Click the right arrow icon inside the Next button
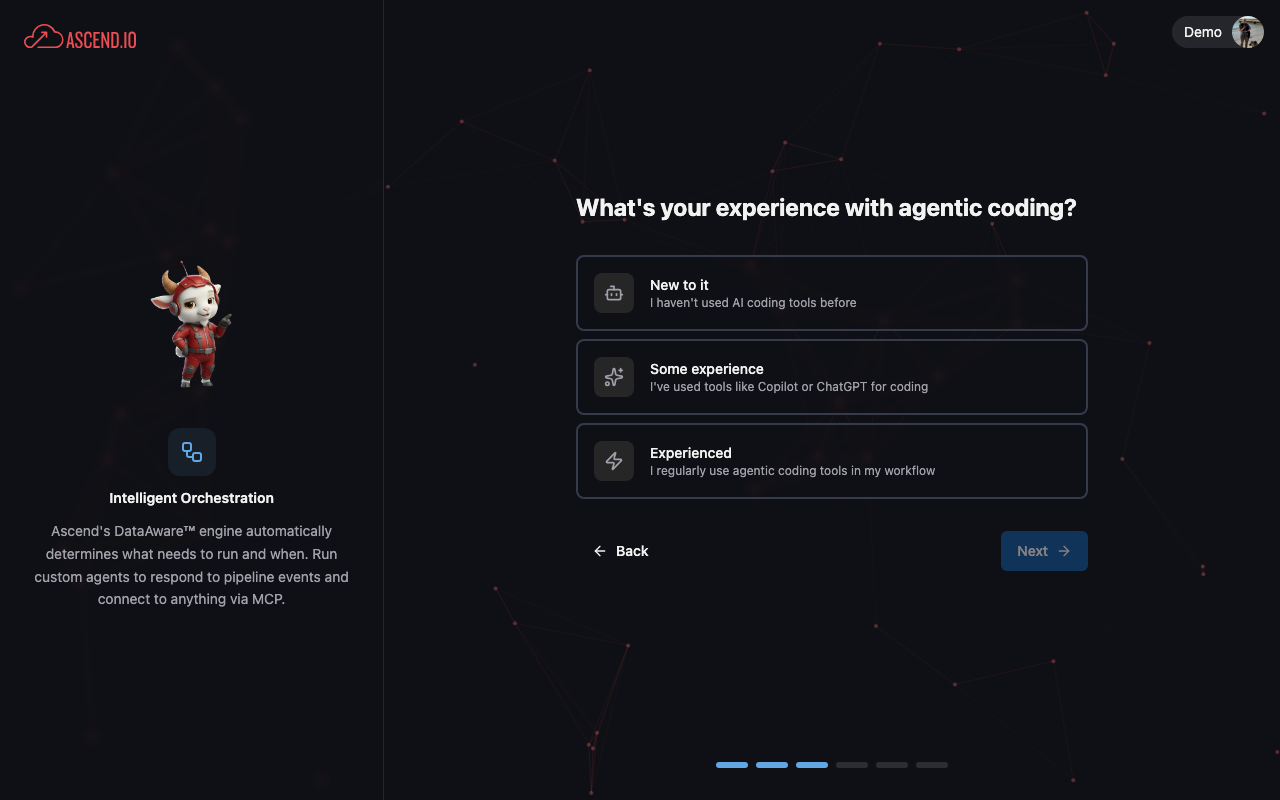The image size is (1280, 800). 1063,550
